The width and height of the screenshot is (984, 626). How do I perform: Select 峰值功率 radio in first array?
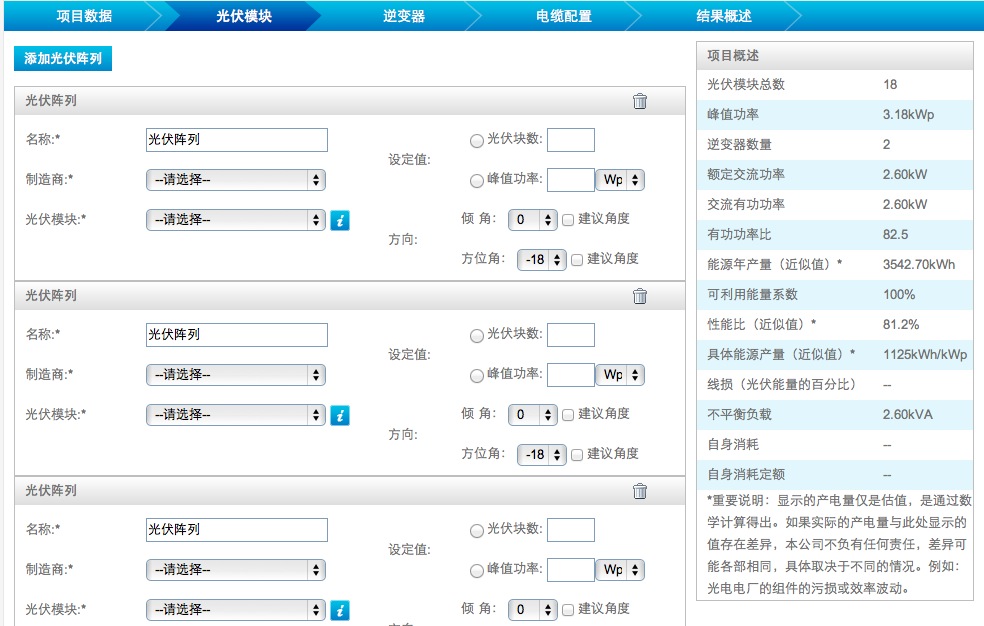pos(476,181)
